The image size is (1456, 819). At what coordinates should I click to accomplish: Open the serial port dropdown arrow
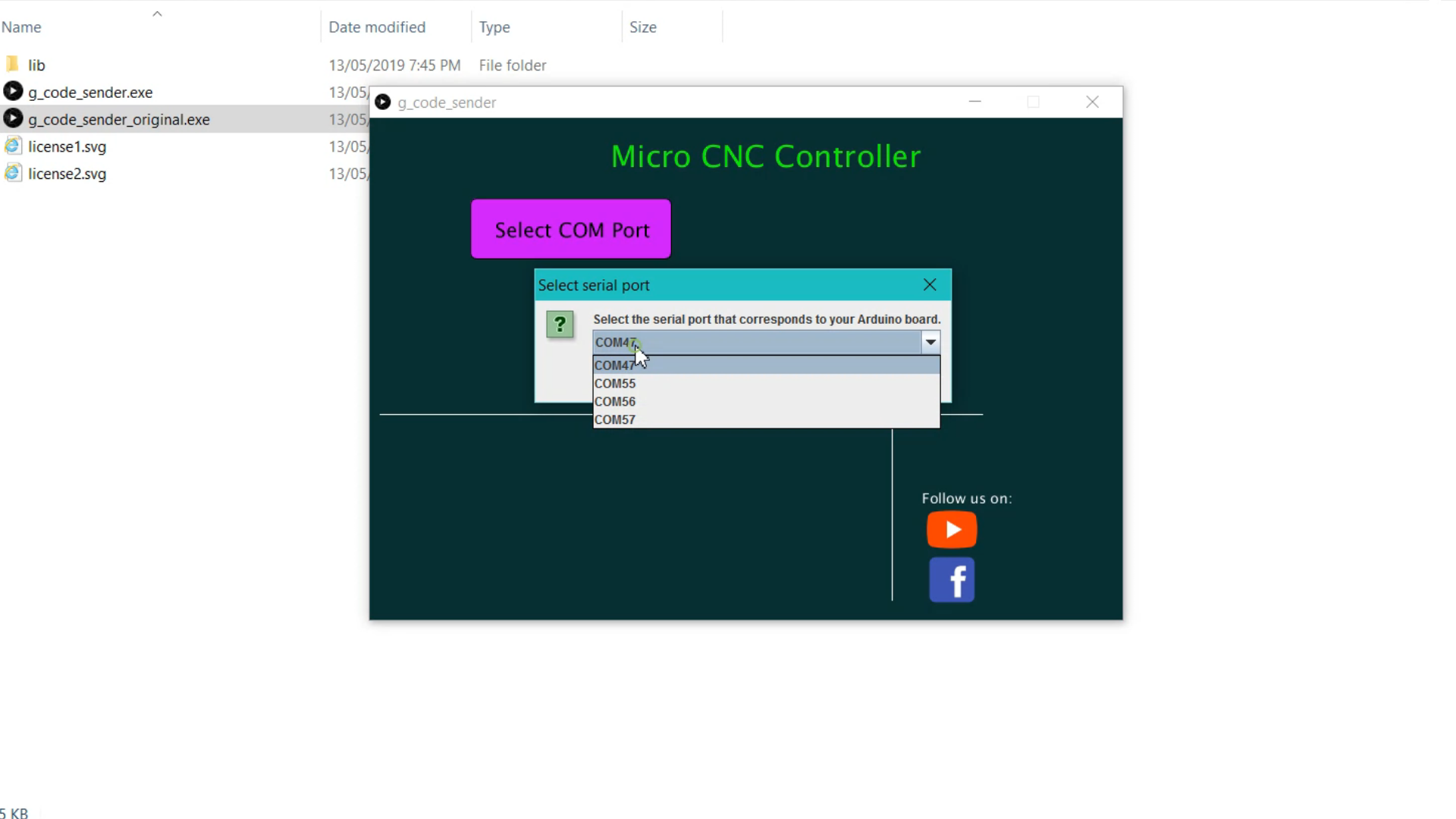[x=930, y=342]
